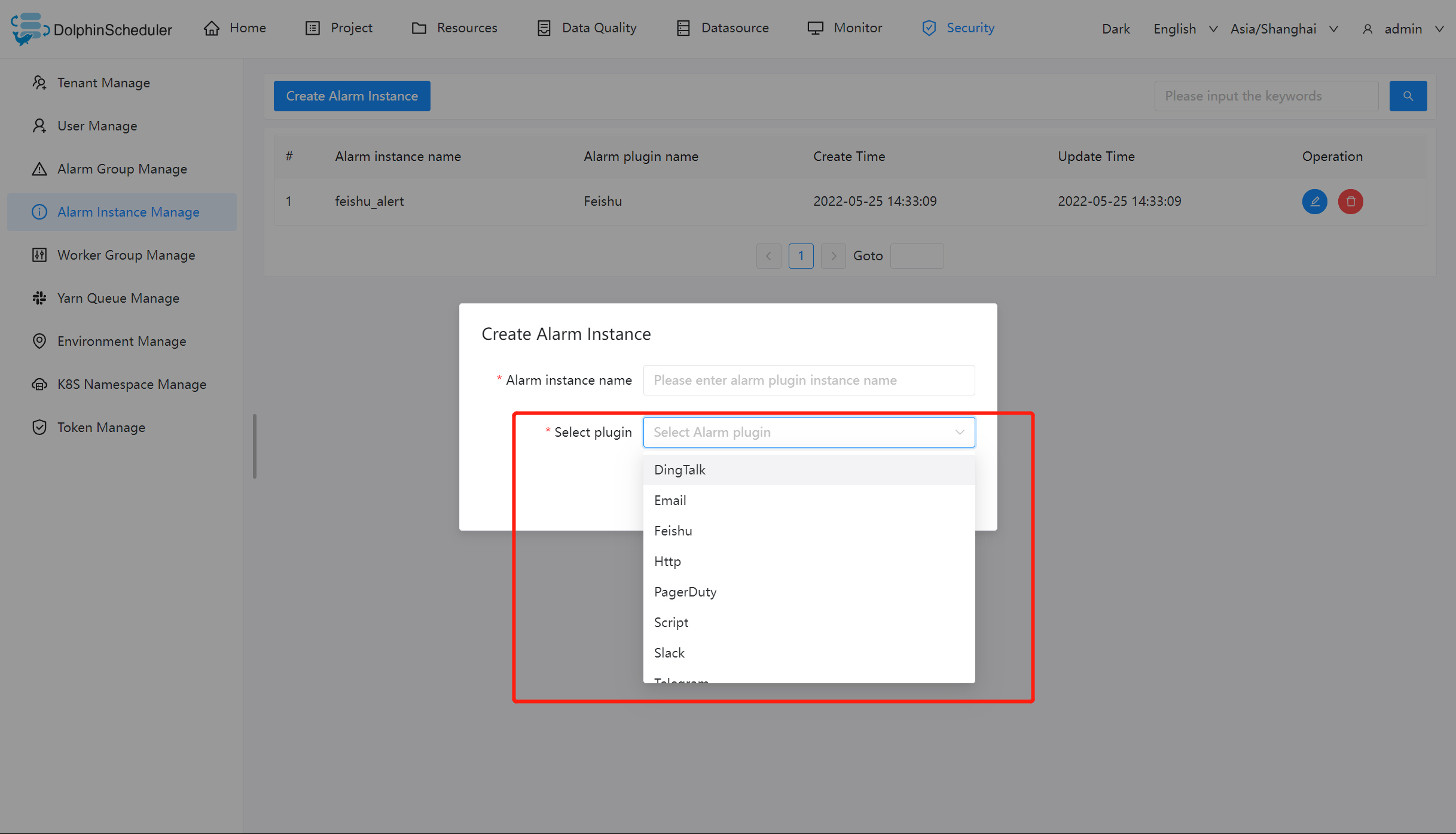Pick the Slack plugin option
This screenshot has width=1456, height=834.
click(669, 653)
